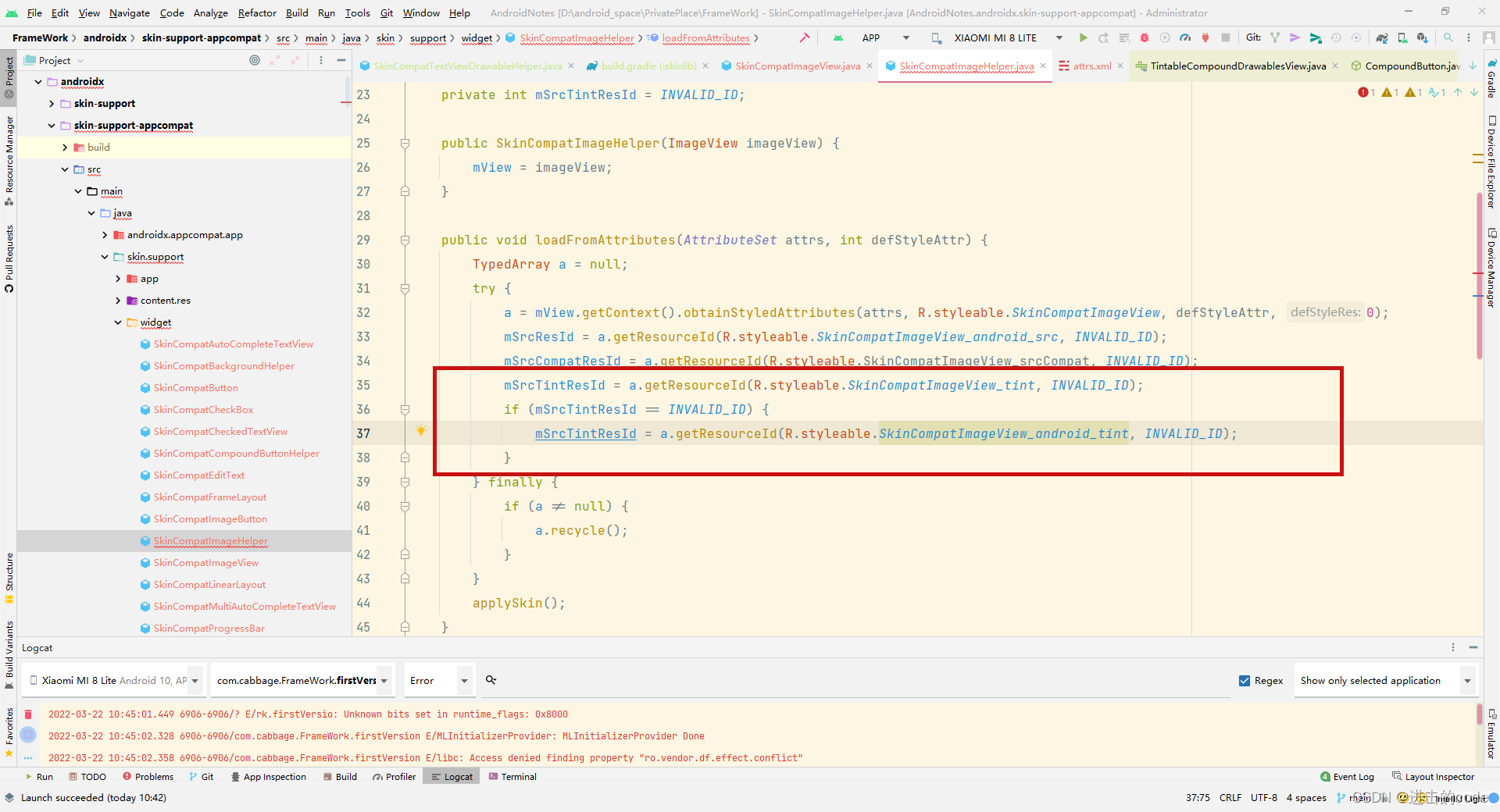Toggle the Regex checkbox in Logcat

click(x=1245, y=681)
